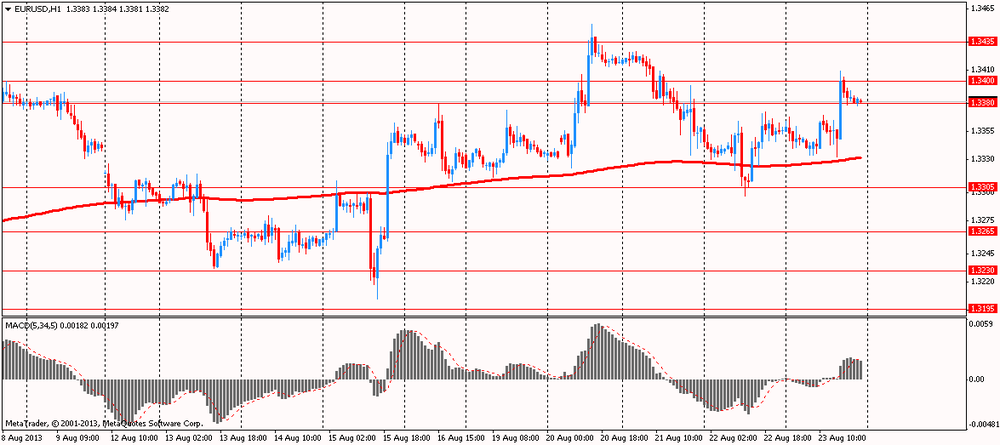
Task: Click the 14 Aug 10:00 time label
Action: (297, 439)
